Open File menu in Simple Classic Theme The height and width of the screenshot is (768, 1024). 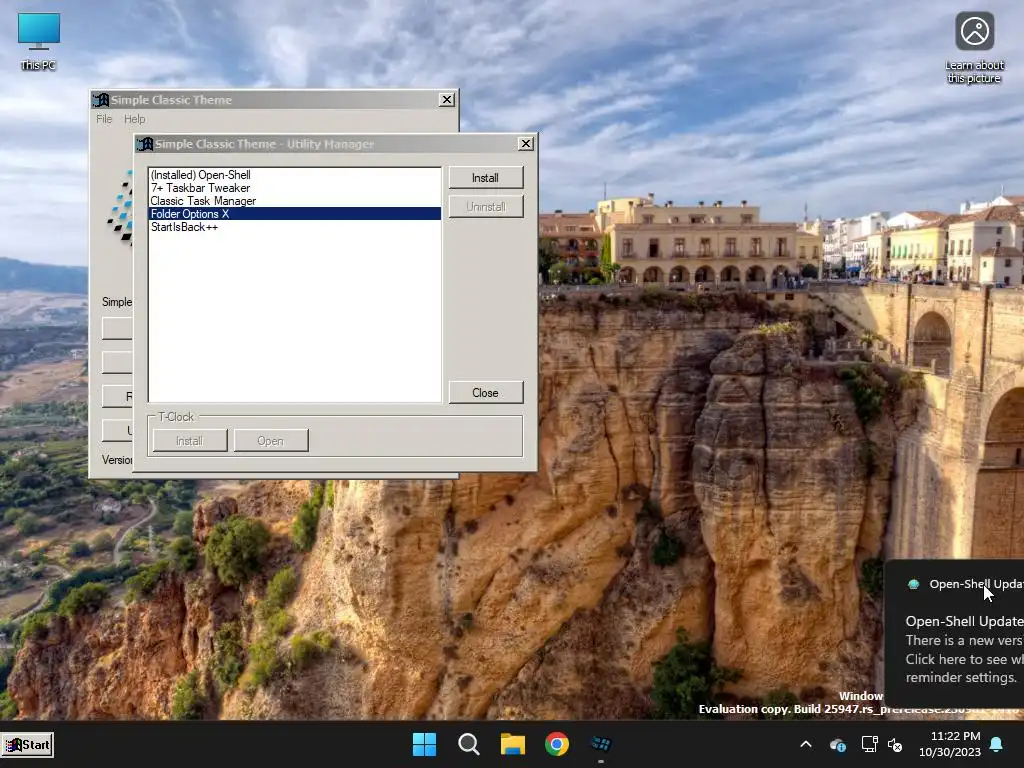[104, 119]
